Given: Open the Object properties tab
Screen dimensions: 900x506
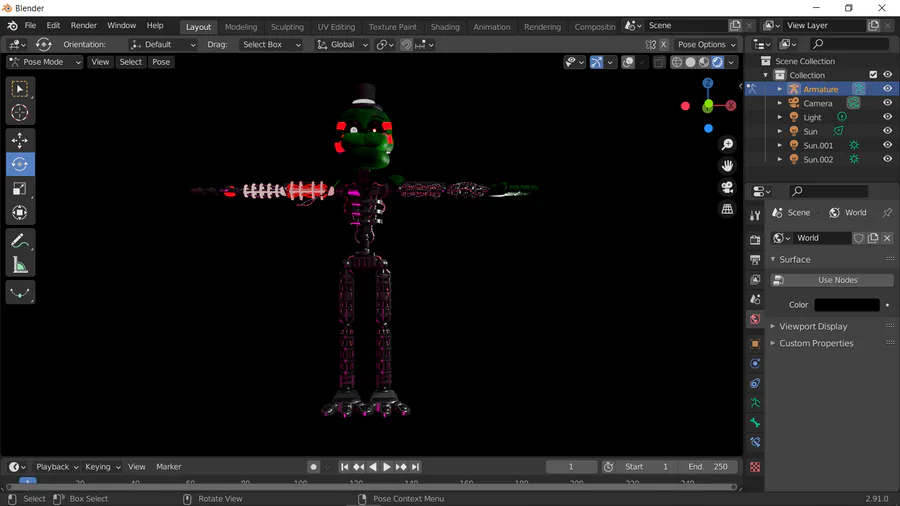Looking at the screenshot, I should (755, 344).
